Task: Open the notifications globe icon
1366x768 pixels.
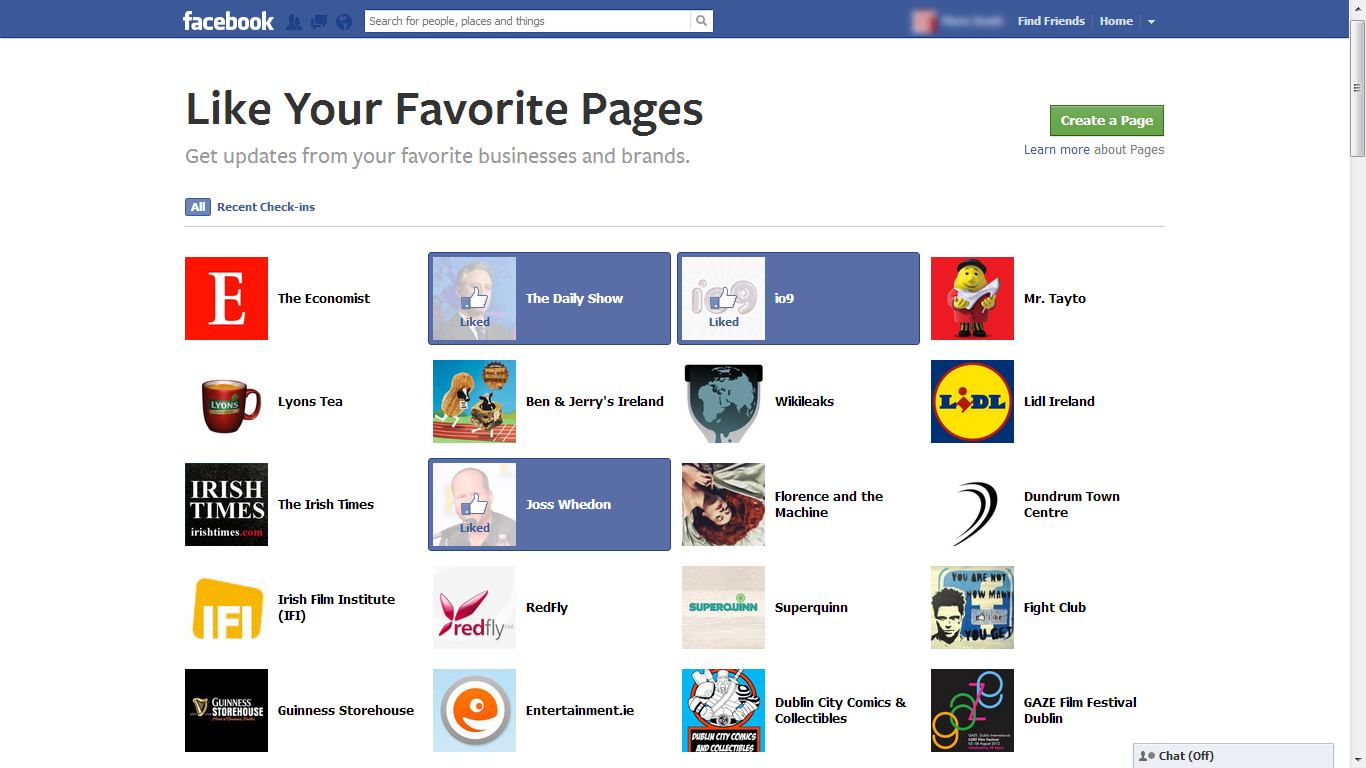Action: pos(344,21)
